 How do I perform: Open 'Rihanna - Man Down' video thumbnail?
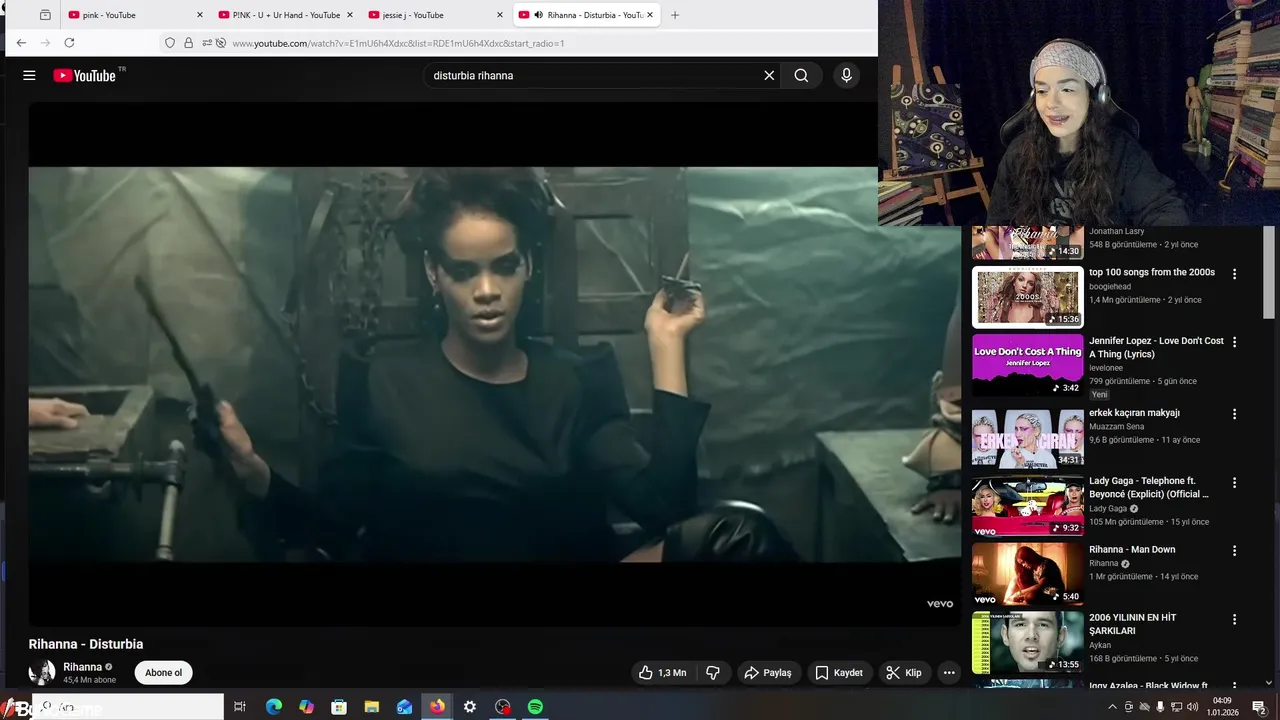pos(1028,574)
